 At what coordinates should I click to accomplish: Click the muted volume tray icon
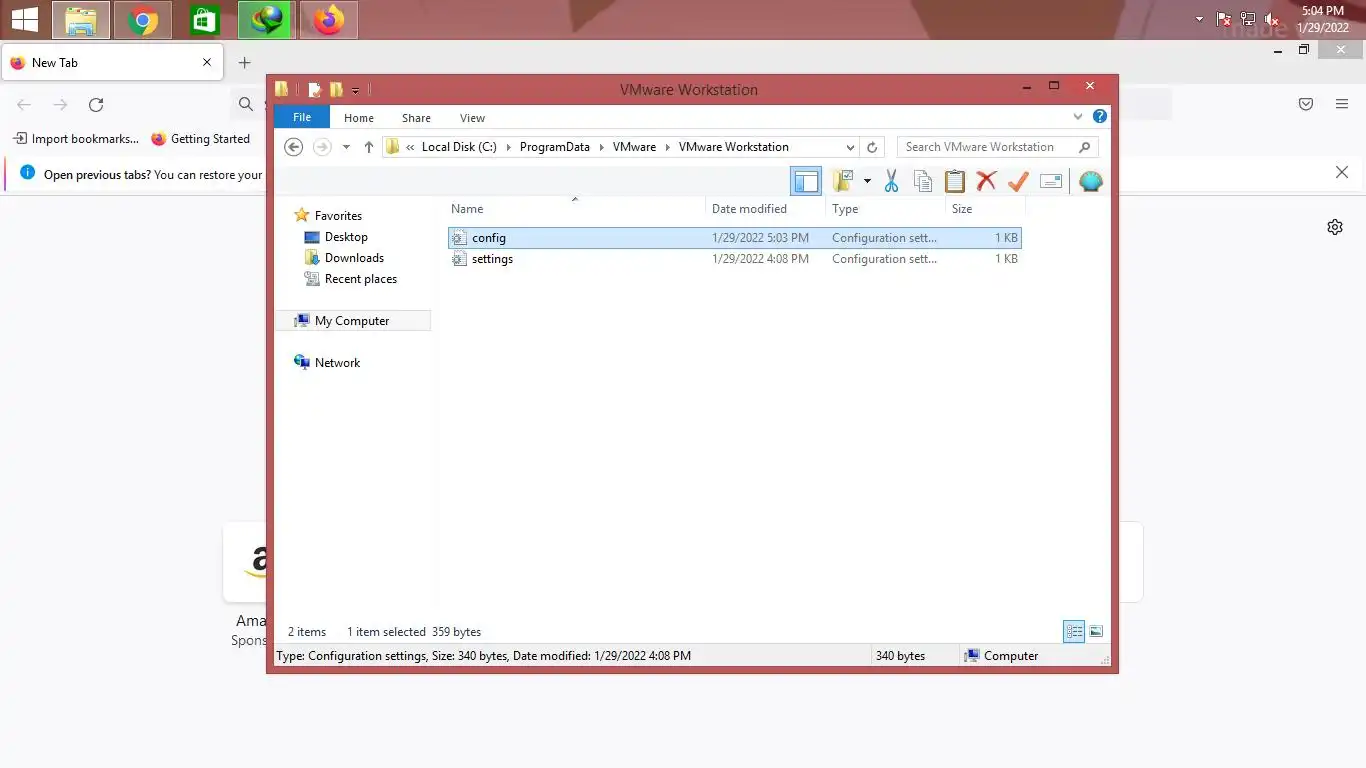coord(1272,19)
